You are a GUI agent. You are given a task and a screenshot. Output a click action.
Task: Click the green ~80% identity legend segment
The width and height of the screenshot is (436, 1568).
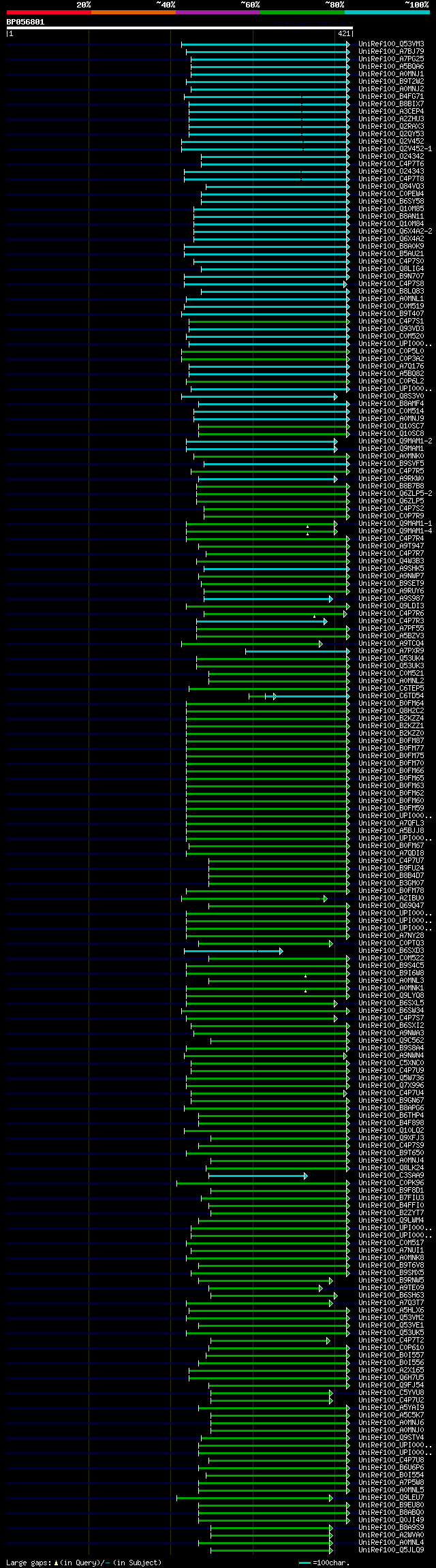[302, 12]
